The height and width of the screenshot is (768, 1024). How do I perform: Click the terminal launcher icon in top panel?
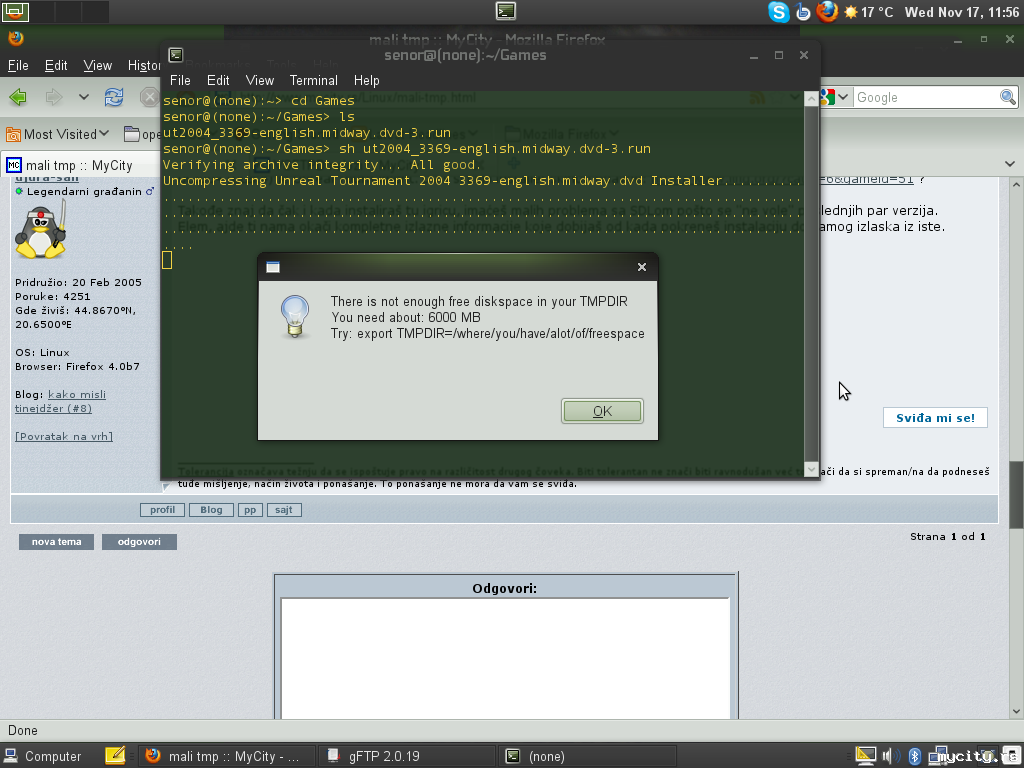505,10
